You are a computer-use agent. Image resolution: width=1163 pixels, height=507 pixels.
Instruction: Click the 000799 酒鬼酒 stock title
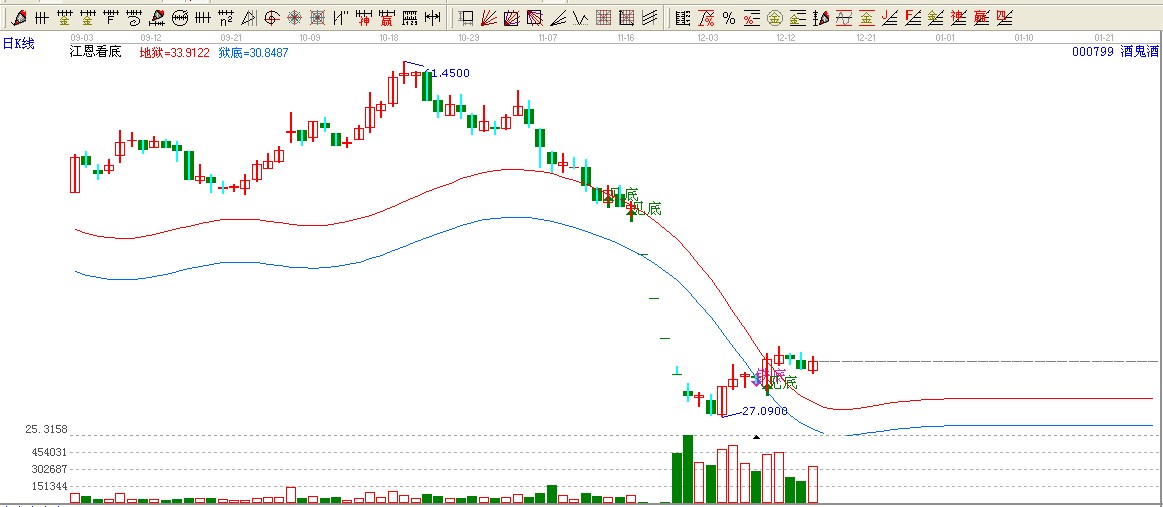click(x=1114, y=52)
